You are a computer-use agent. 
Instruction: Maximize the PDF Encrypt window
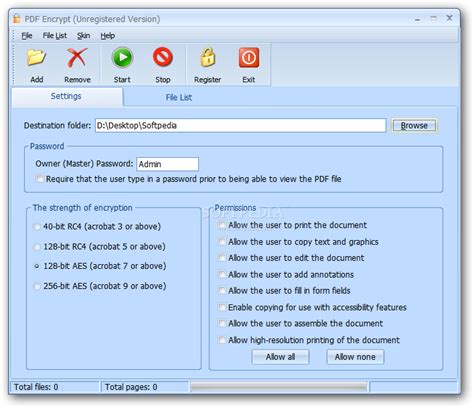coord(433,18)
